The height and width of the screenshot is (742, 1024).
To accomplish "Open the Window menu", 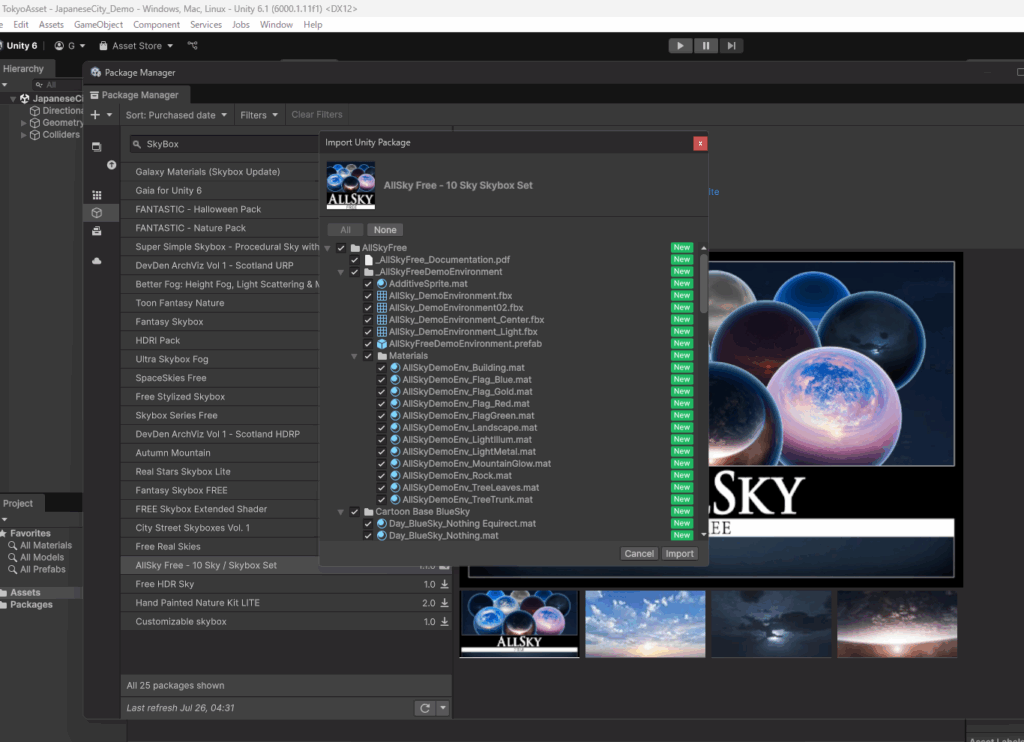I will click(x=276, y=25).
